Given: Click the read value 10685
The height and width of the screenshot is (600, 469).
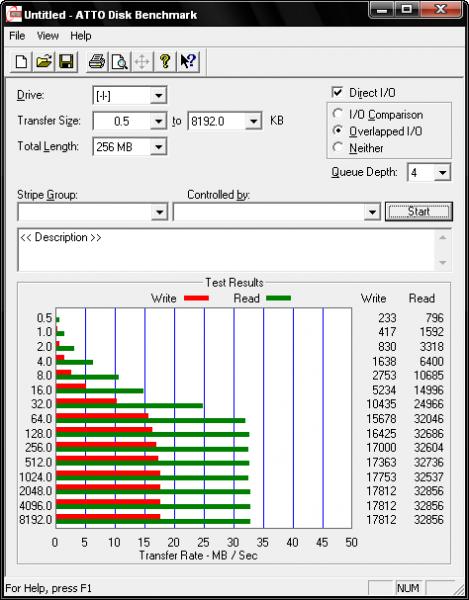Looking at the screenshot, I should (428, 375).
